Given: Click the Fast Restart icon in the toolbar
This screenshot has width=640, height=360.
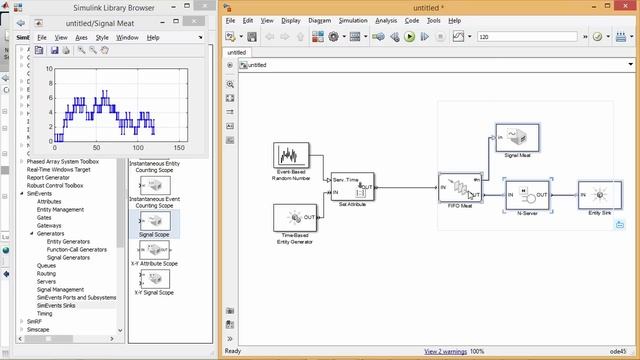Looking at the screenshot, I should pos(378,37).
